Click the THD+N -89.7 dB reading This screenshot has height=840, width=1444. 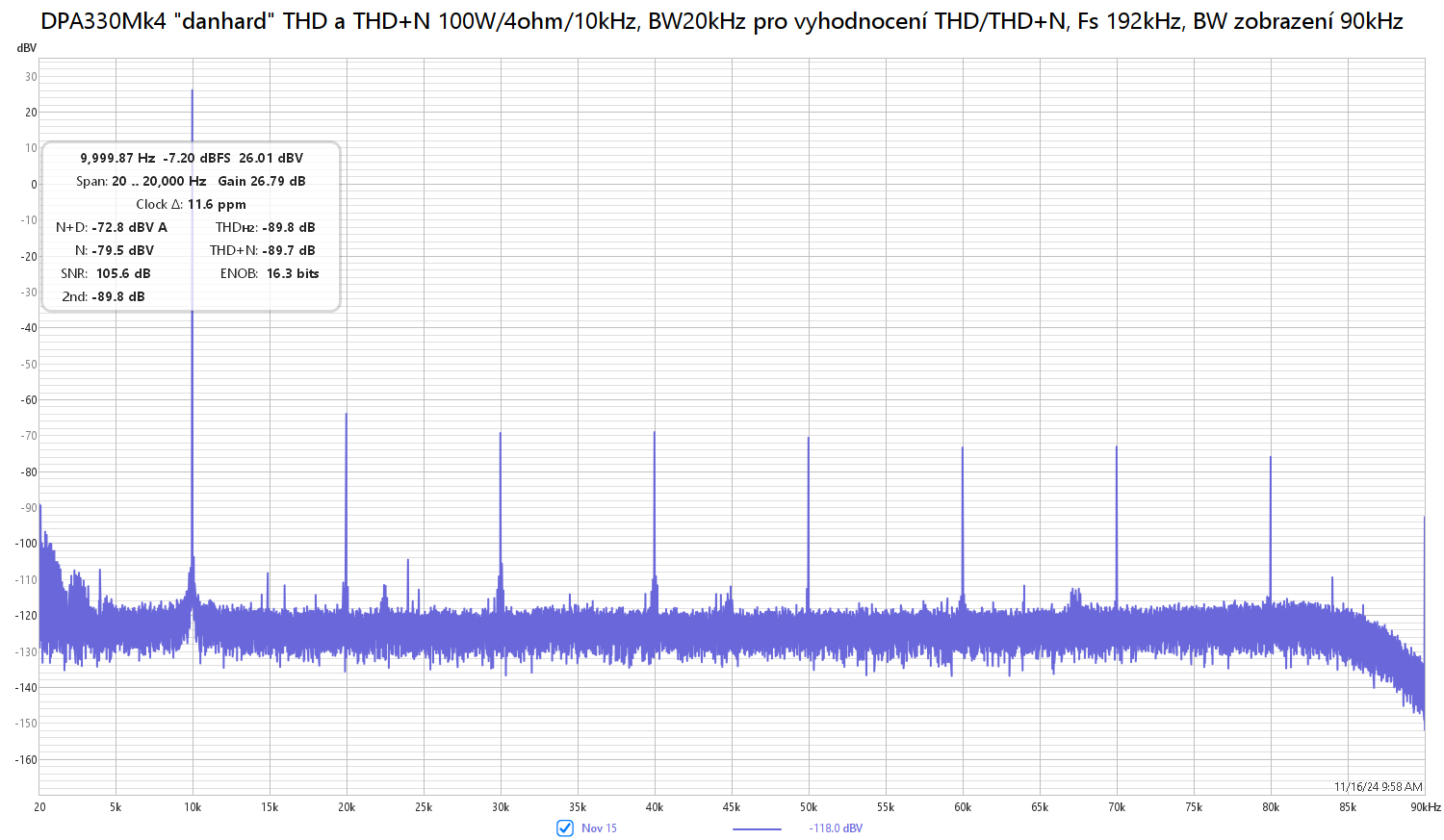click(x=263, y=250)
